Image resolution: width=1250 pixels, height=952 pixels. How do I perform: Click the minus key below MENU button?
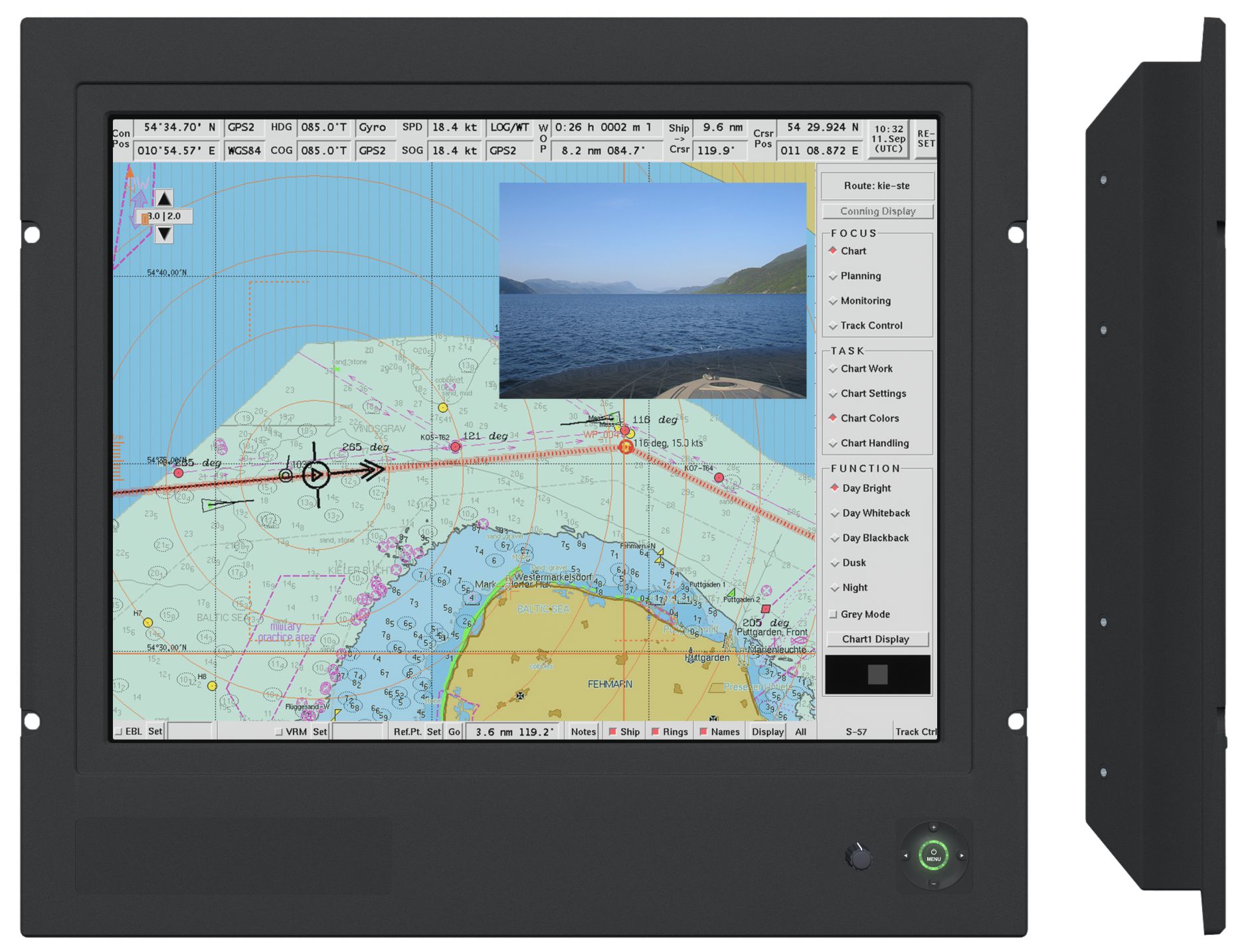933,884
